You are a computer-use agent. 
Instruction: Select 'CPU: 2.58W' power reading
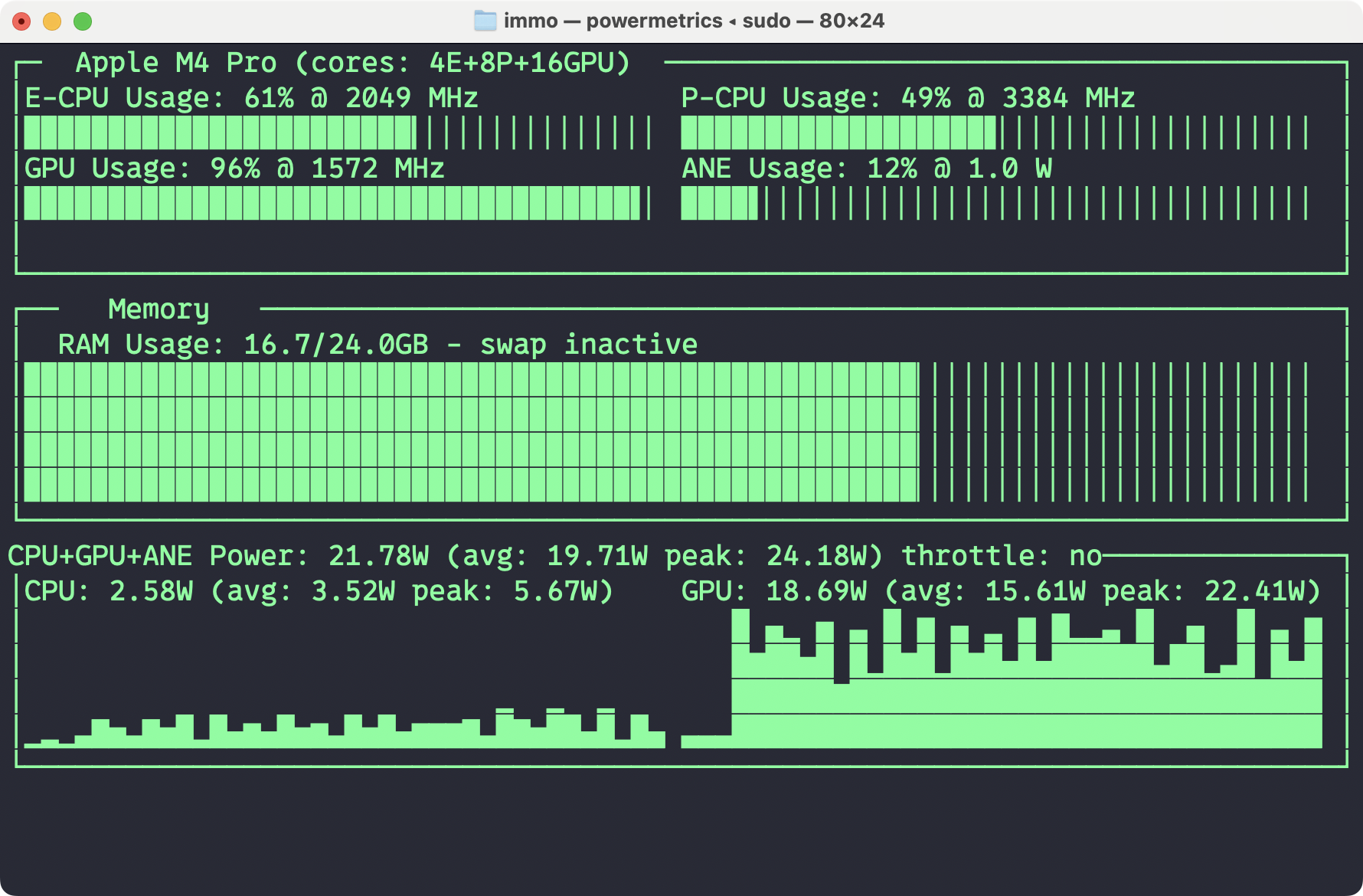pos(109,591)
